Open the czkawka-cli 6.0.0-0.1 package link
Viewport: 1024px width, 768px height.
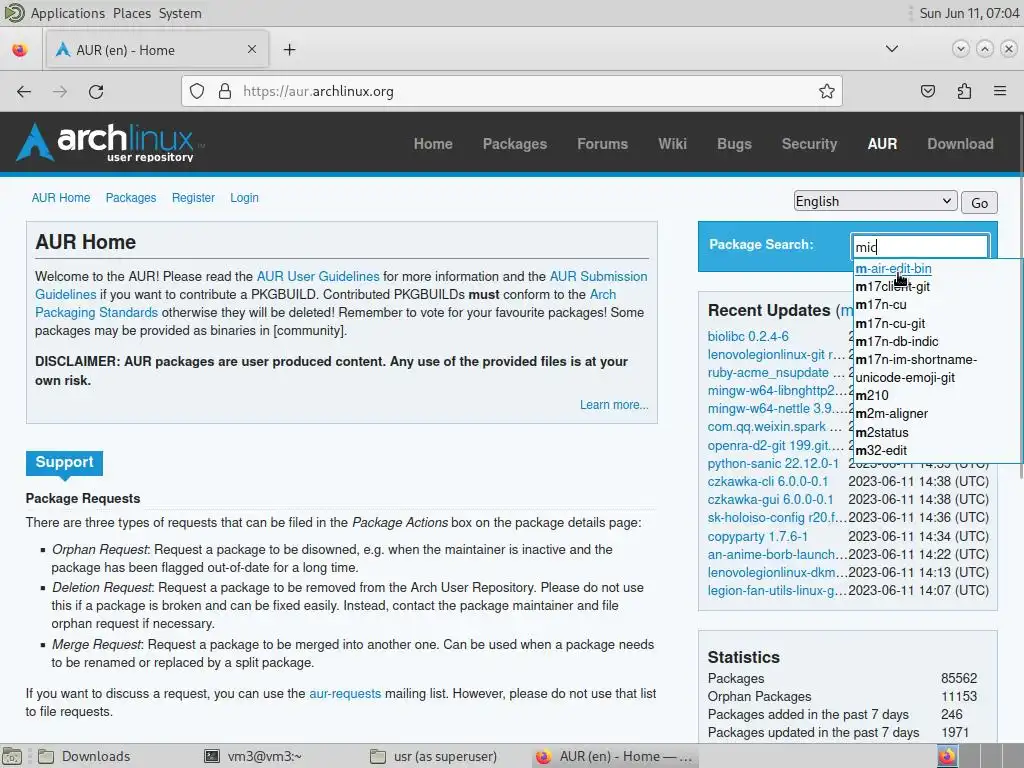[767, 482]
